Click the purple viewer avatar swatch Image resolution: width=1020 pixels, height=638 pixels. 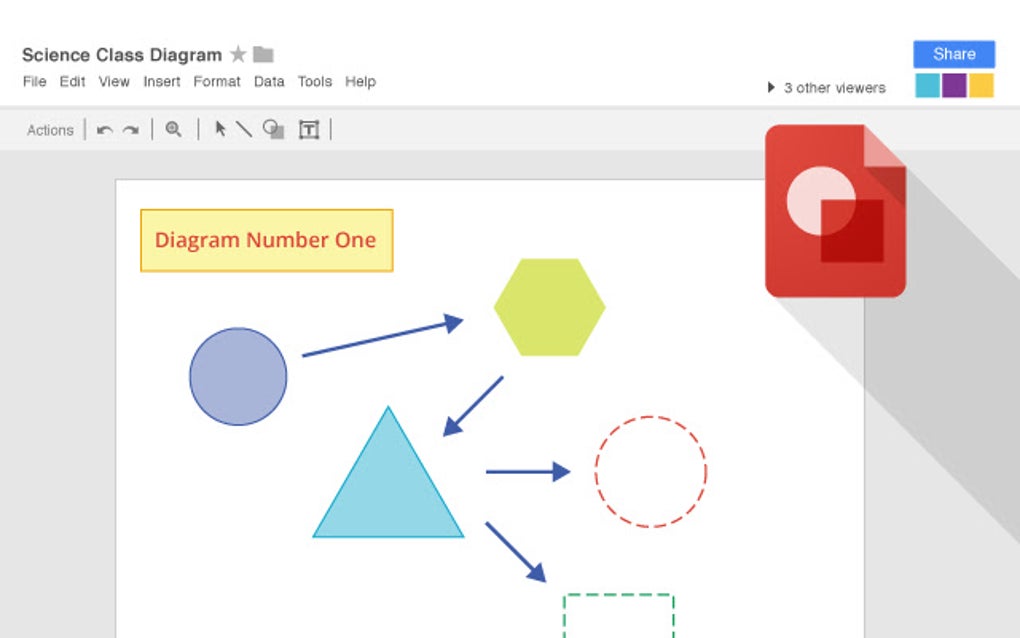coord(953,87)
